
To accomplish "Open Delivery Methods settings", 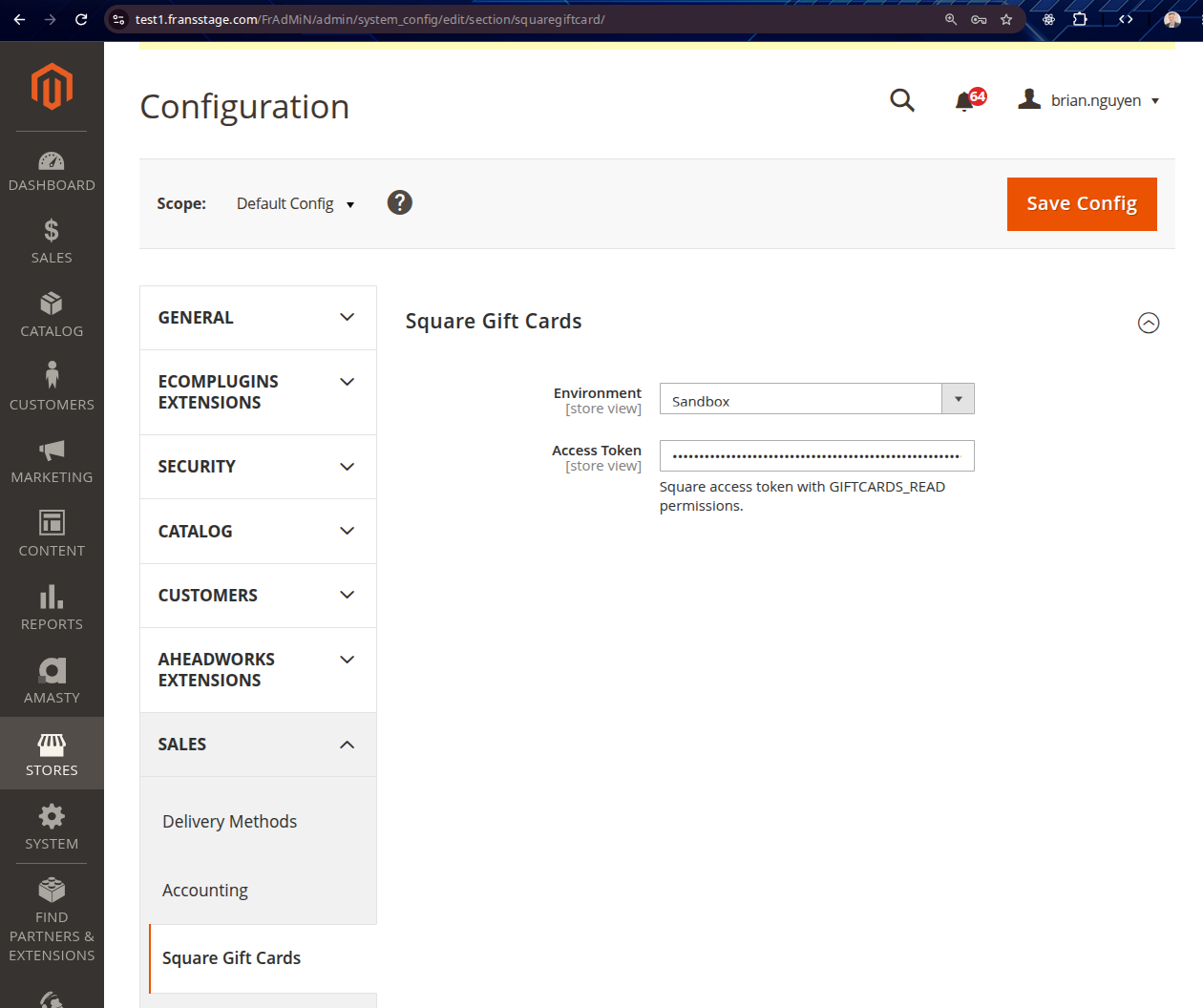I will 229,822.
